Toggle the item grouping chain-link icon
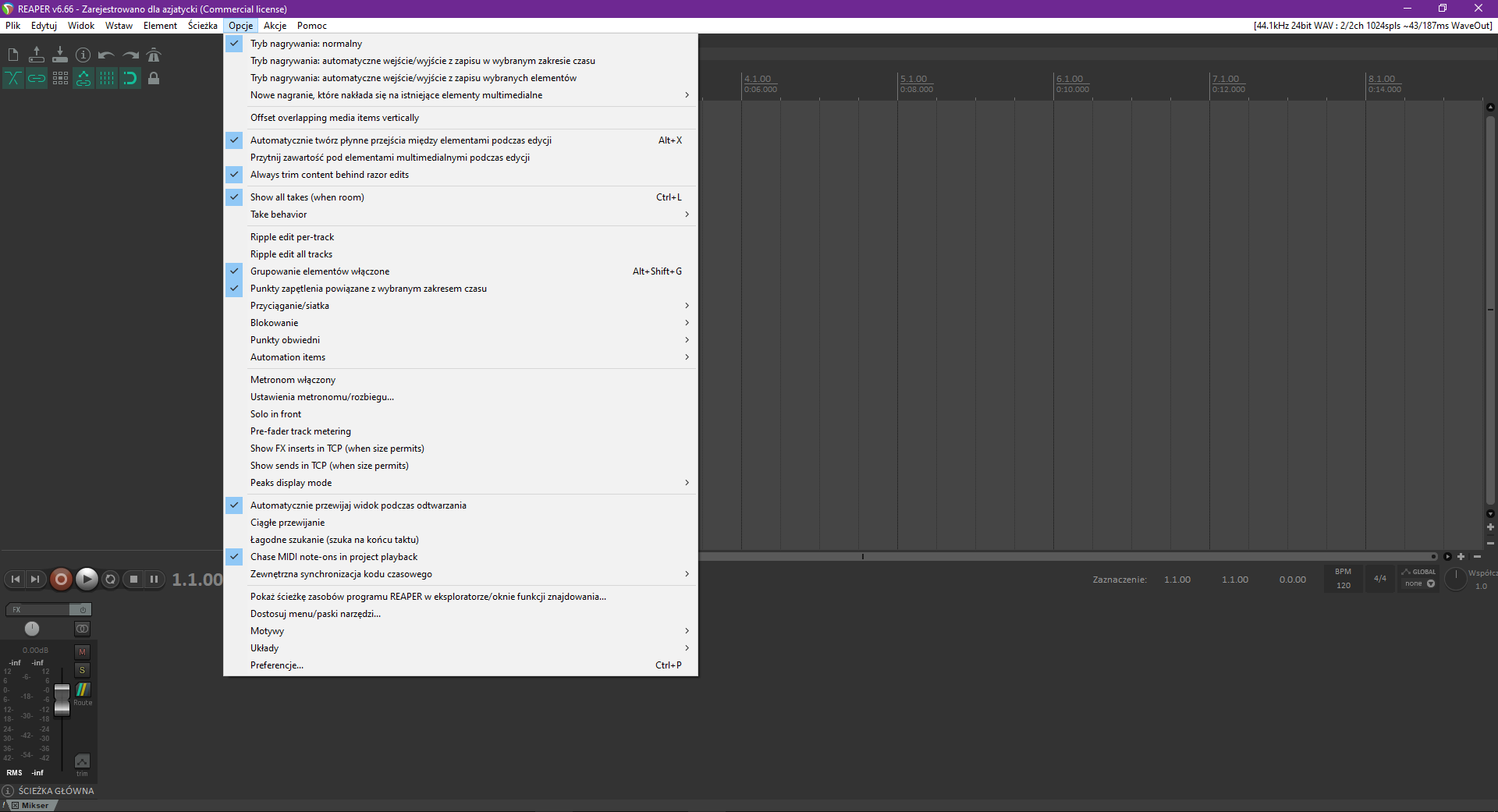The height and width of the screenshot is (812, 1498). (37, 78)
